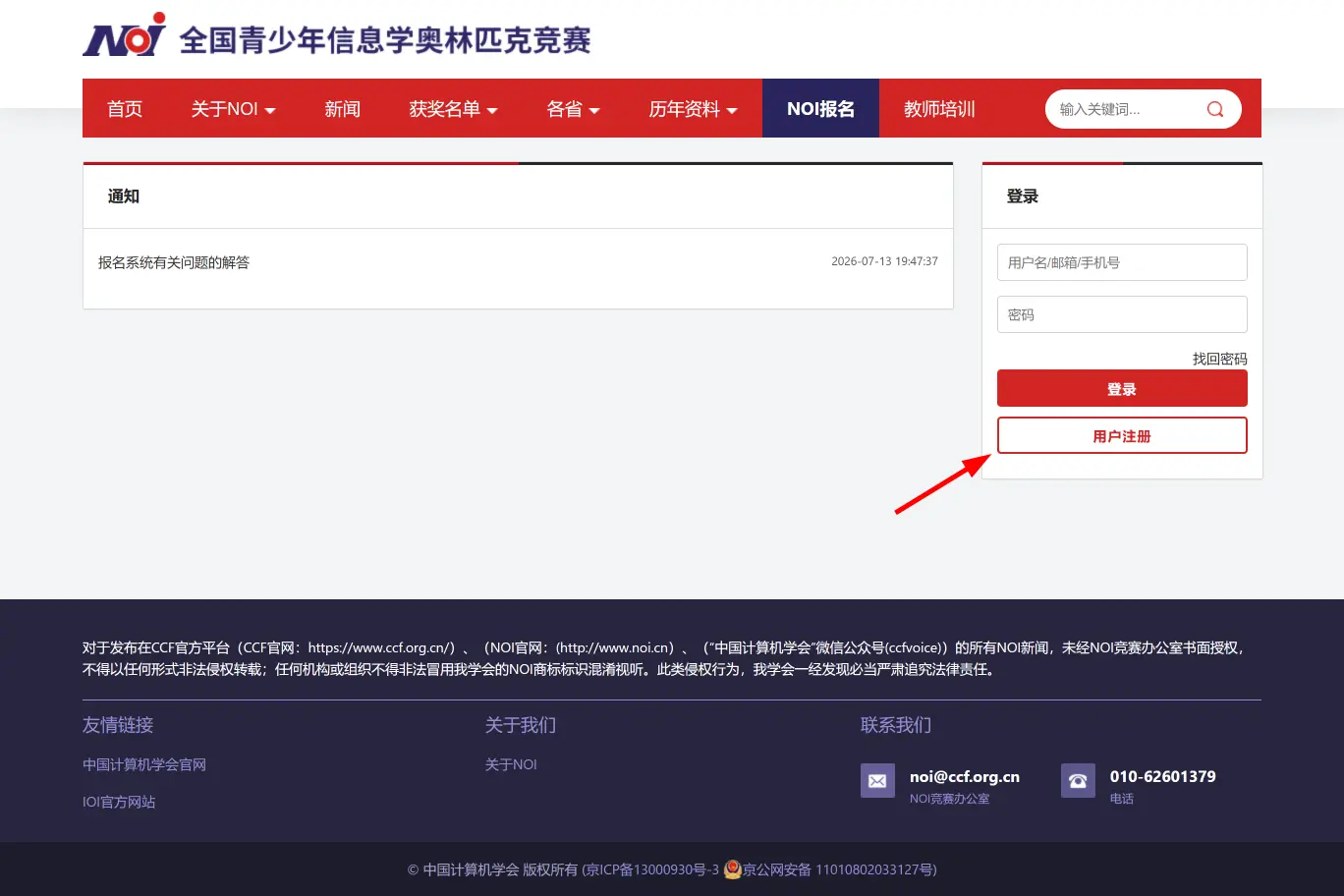
Task: Click the red 登录 button
Action: tap(1122, 388)
